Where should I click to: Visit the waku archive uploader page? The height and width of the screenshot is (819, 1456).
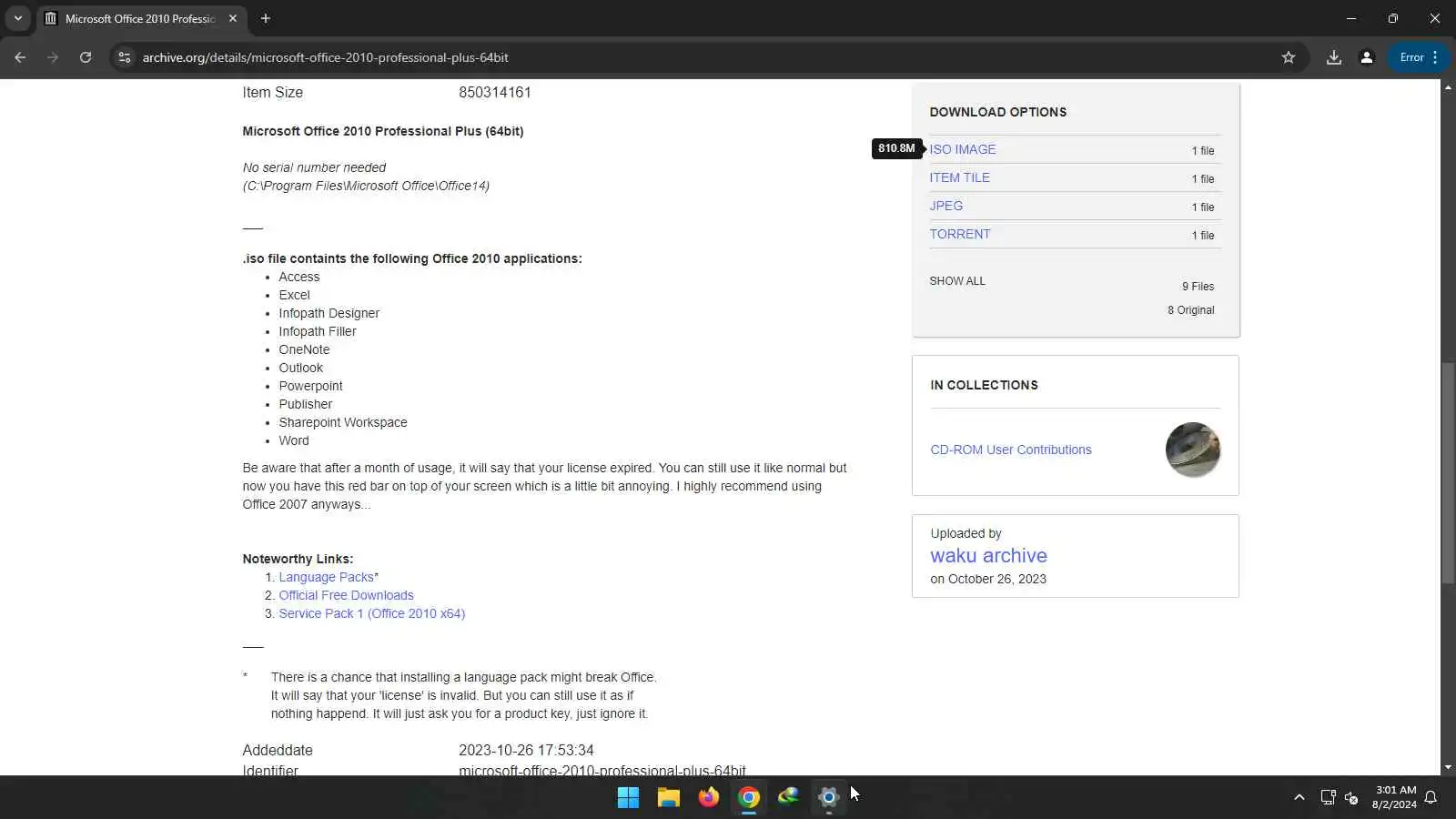tap(988, 555)
